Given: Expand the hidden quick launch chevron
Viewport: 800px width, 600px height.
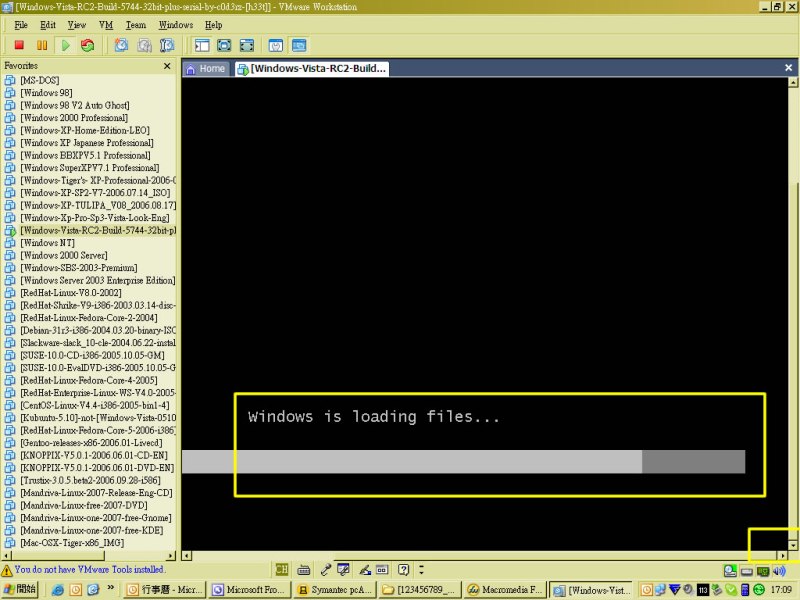Looking at the screenshot, I should pos(110,588).
